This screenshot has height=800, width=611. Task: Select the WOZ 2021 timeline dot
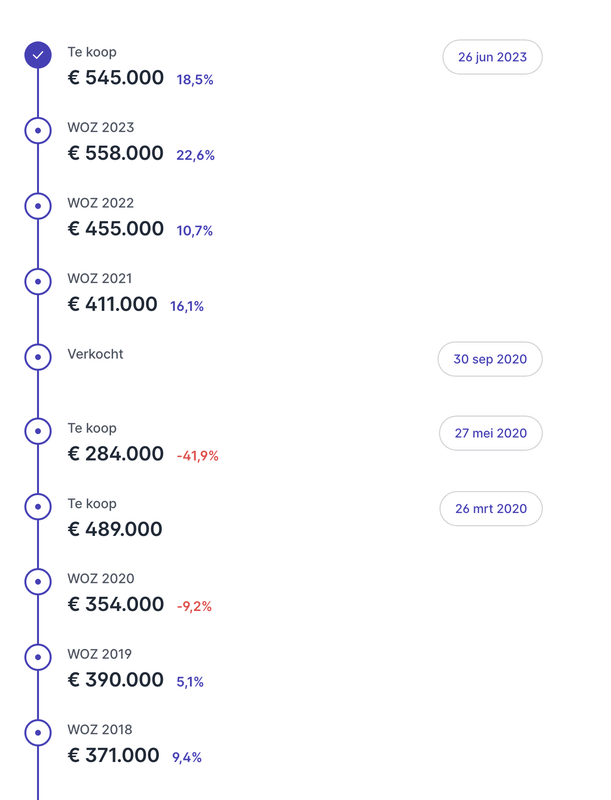(38, 281)
